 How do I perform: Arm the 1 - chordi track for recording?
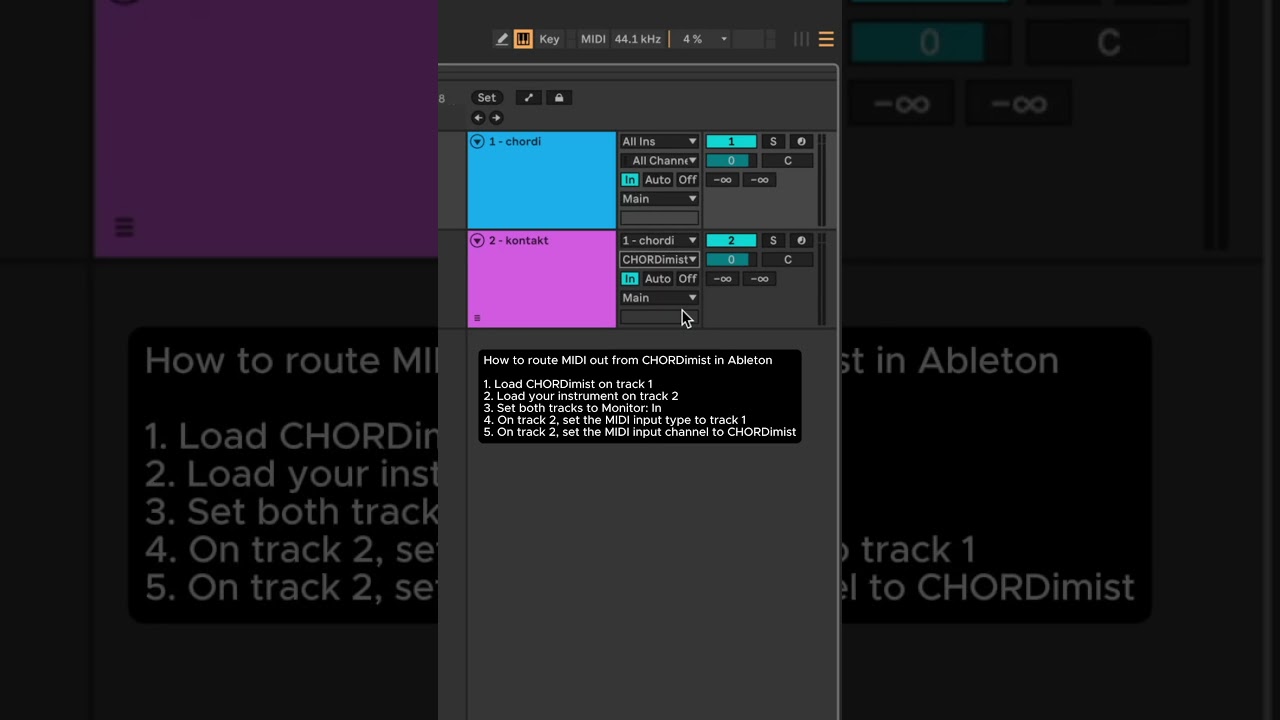click(801, 142)
